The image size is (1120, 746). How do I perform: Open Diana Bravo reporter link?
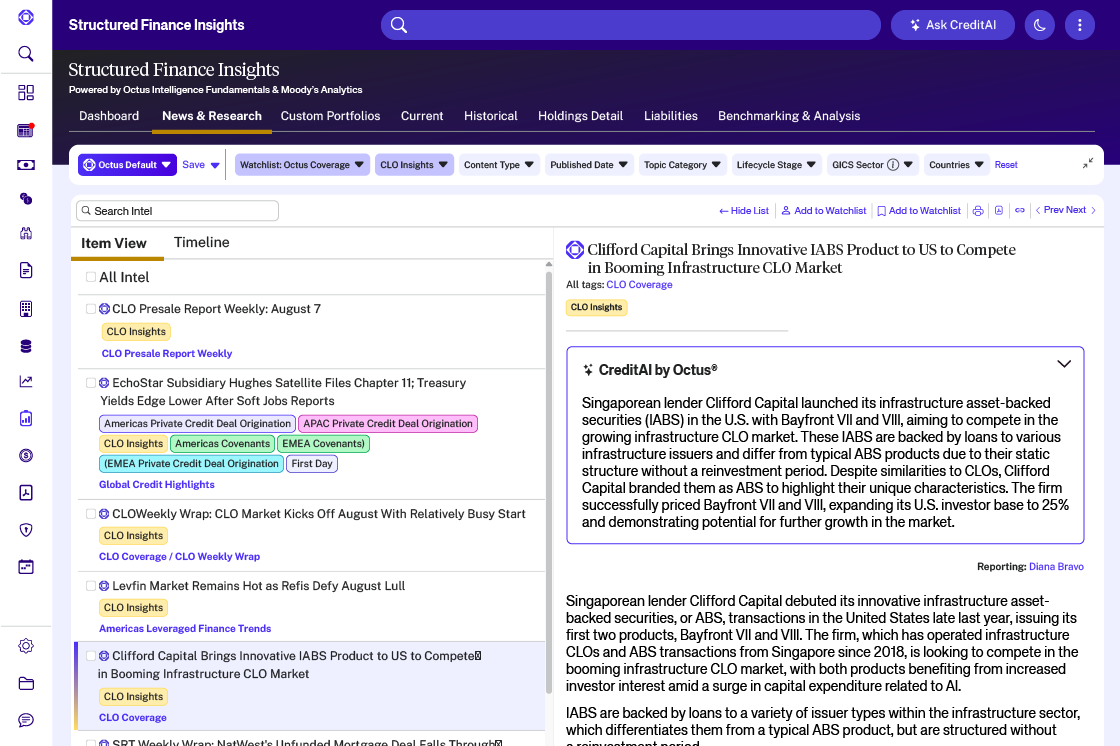click(1056, 567)
